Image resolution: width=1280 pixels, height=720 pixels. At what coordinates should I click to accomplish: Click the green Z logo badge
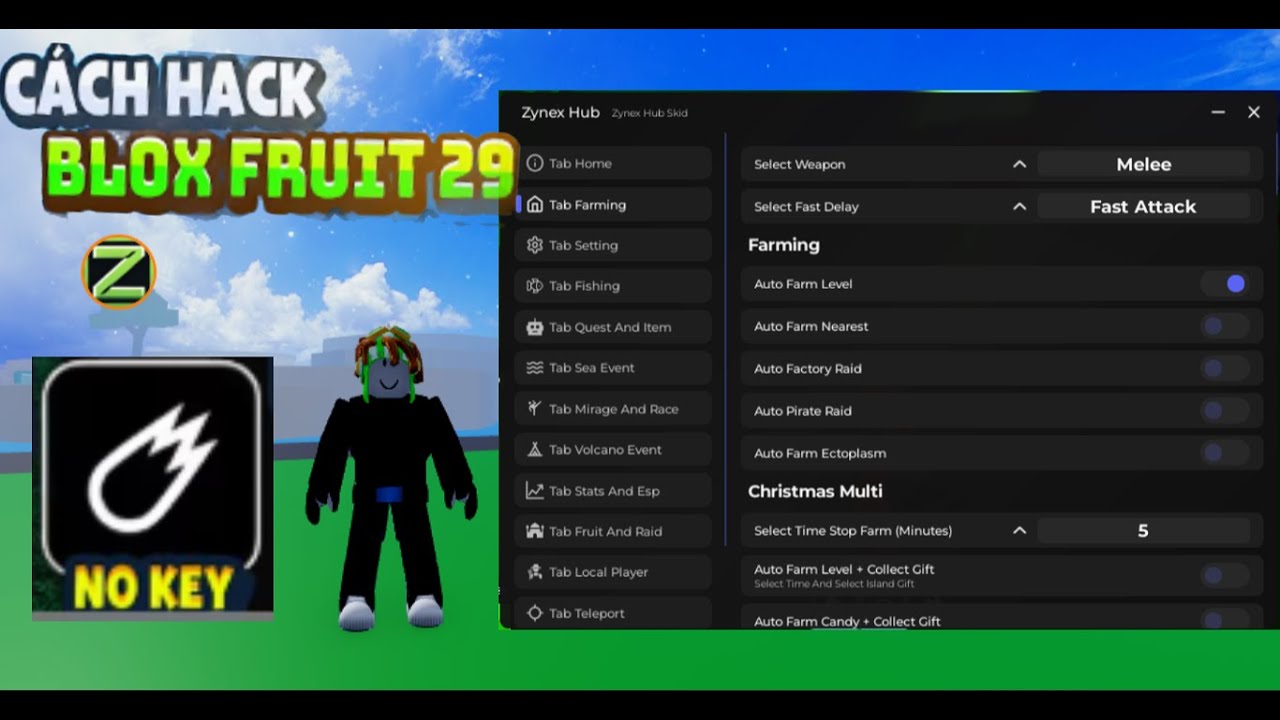(119, 272)
